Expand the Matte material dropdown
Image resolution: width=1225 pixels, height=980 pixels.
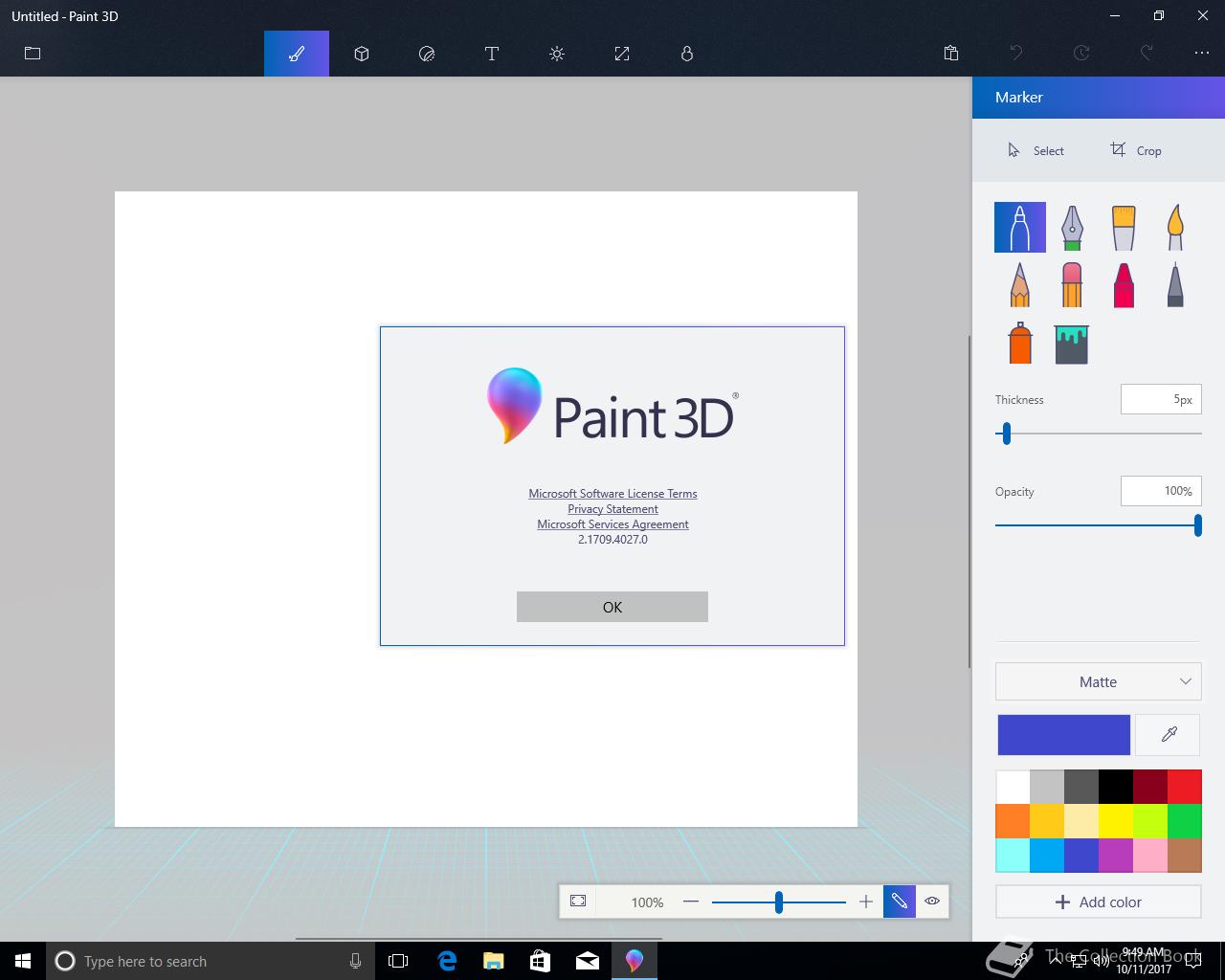[x=1099, y=681]
